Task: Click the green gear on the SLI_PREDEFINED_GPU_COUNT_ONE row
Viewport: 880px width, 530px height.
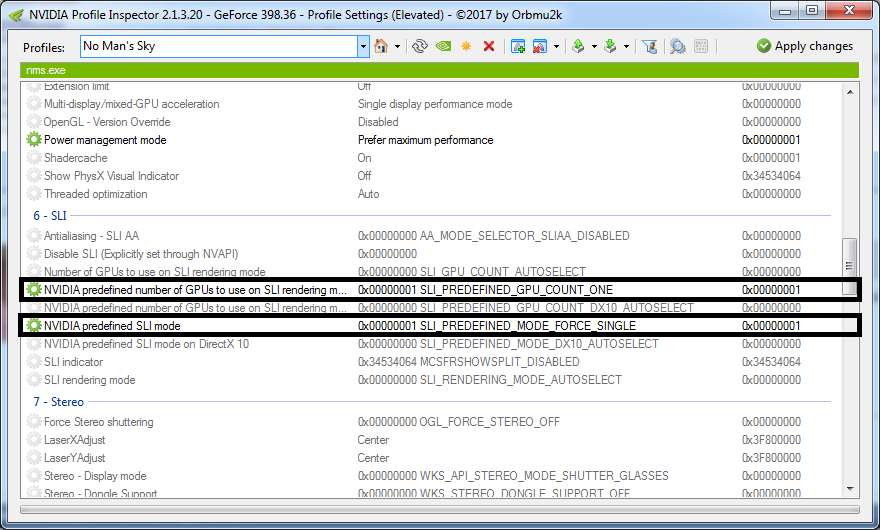Action: (x=34, y=289)
